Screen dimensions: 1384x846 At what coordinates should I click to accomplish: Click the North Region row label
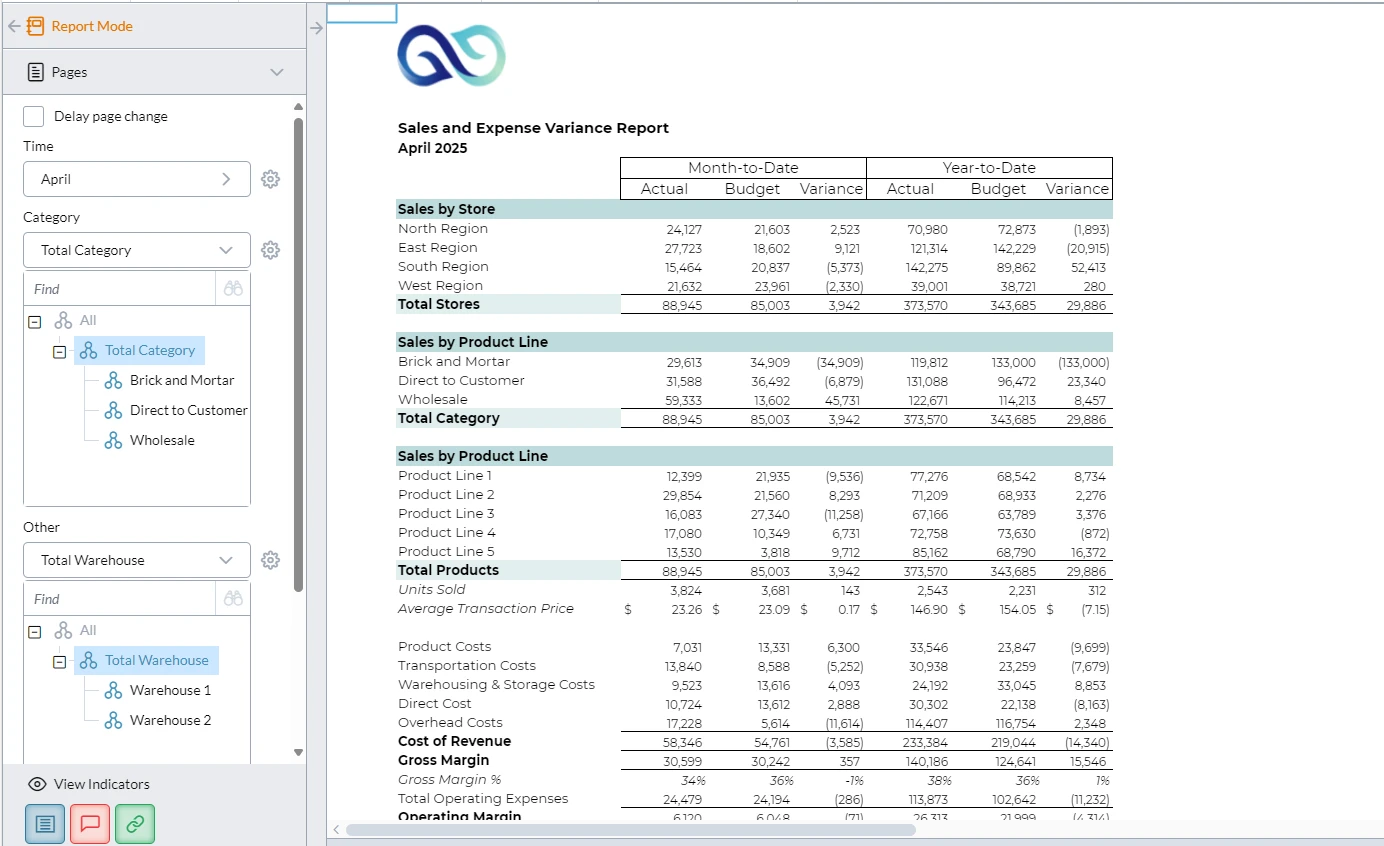point(443,229)
